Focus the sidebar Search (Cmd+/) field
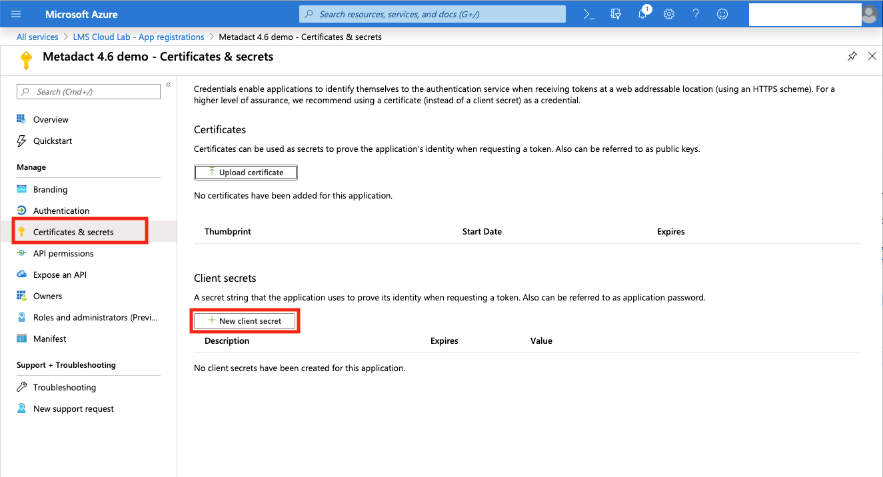 (89, 92)
